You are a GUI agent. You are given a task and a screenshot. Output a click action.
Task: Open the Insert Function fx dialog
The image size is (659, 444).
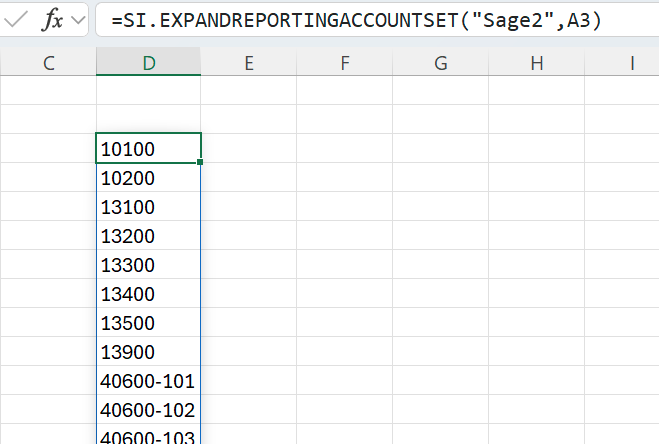(x=52, y=20)
